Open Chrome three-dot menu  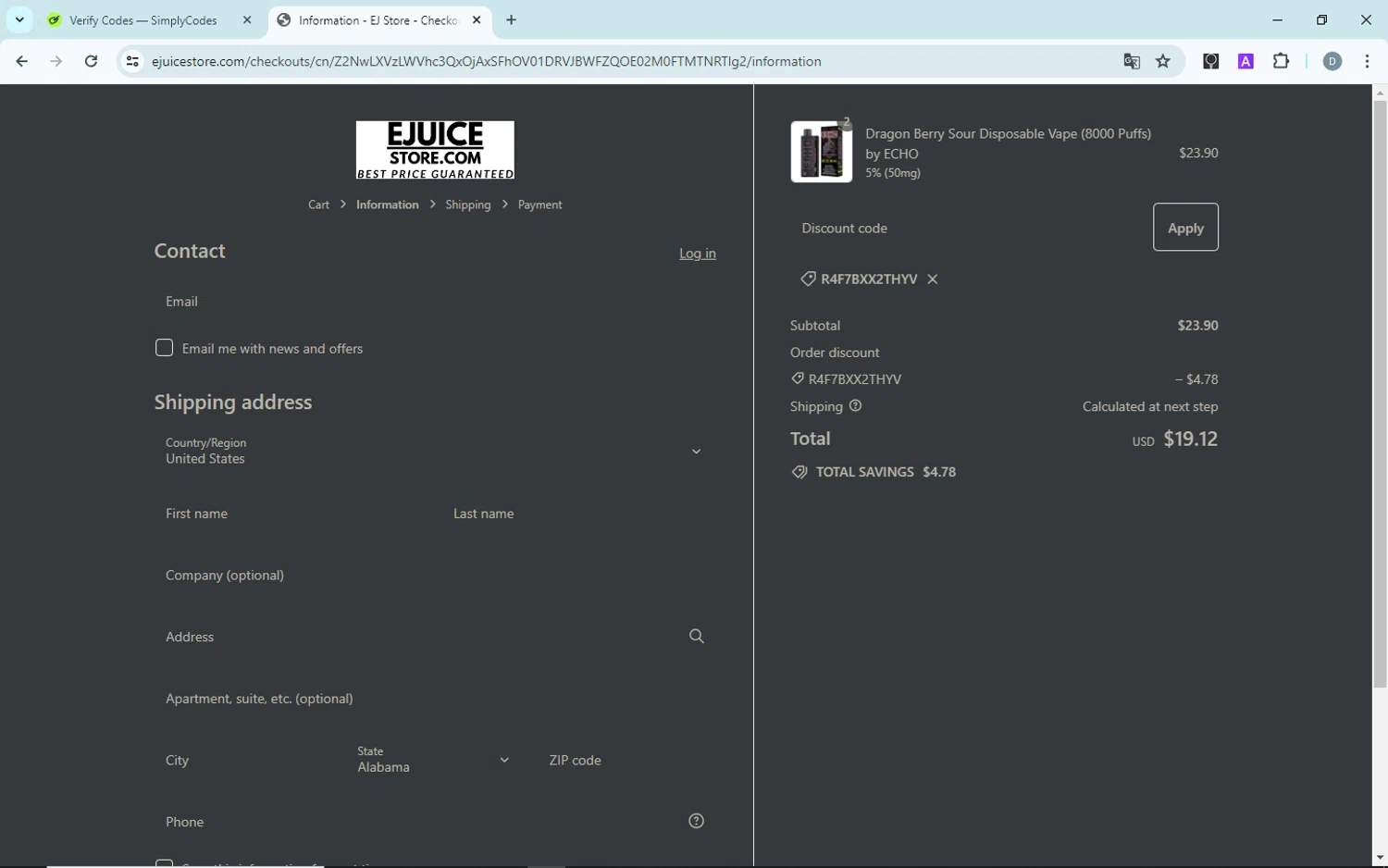[x=1367, y=61]
